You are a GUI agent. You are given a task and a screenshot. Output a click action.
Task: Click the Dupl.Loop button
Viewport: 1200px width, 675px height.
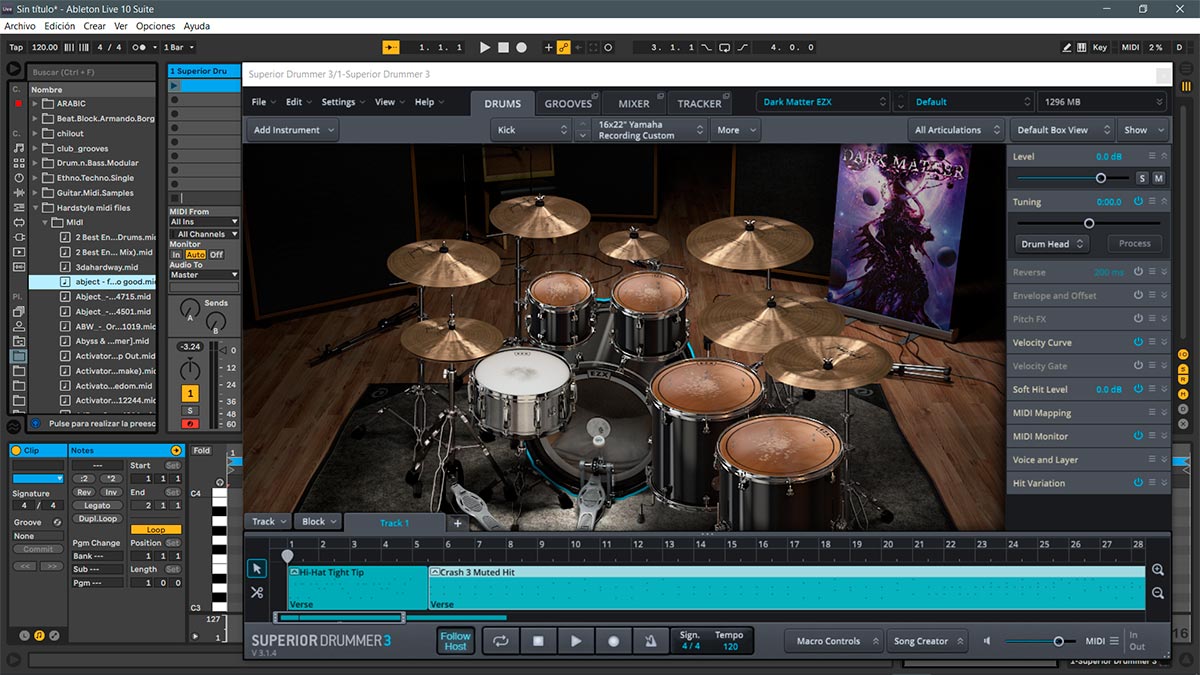coord(97,519)
